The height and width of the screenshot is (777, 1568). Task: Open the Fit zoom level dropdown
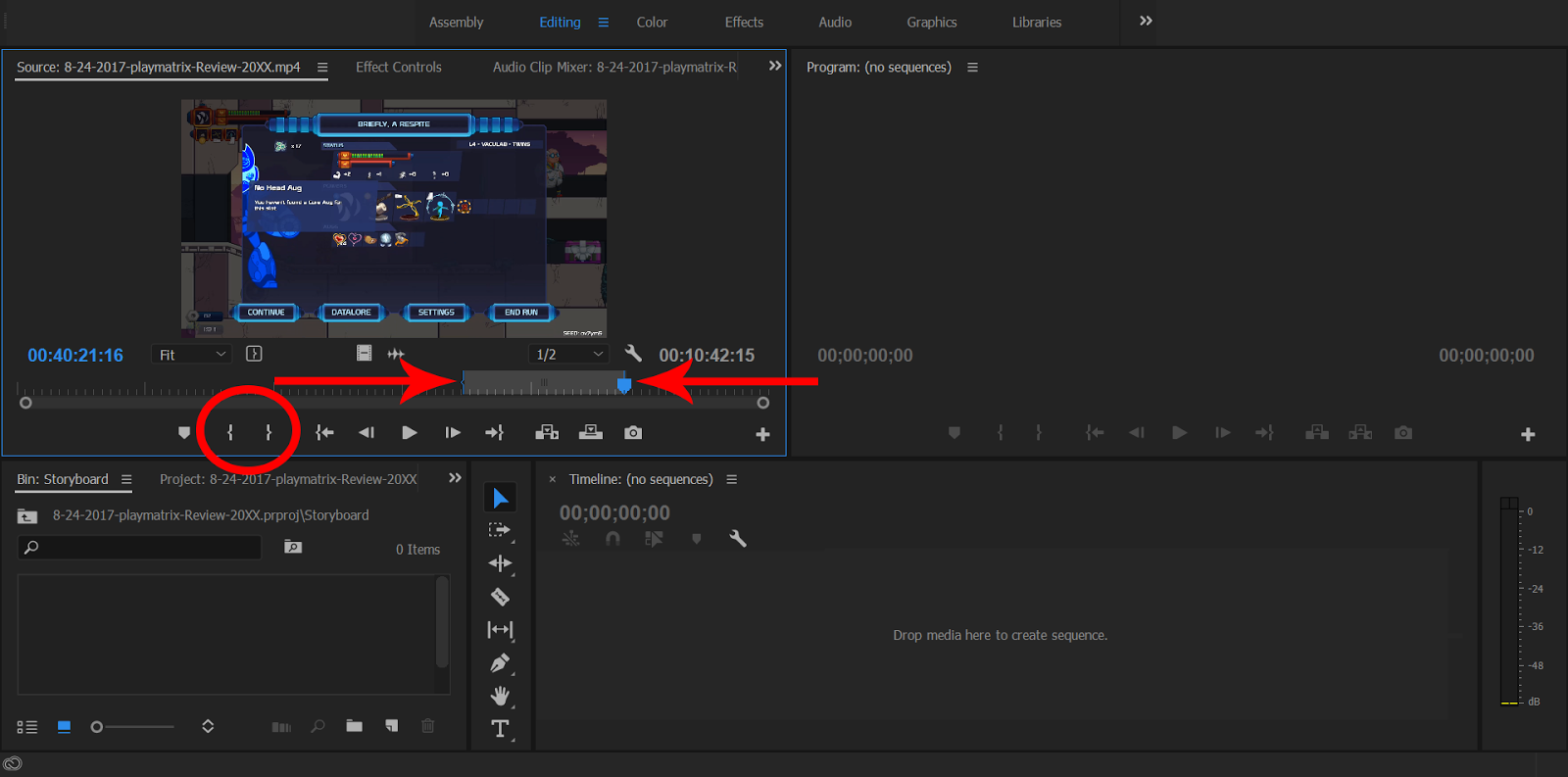192,355
